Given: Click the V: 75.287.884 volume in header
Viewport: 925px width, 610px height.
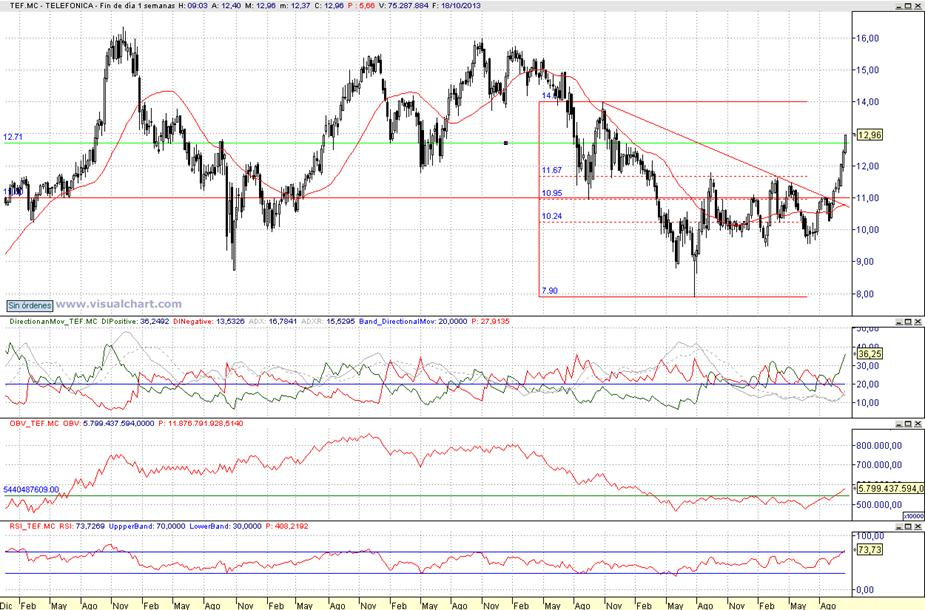Looking at the screenshot, I should coord(404,5).
